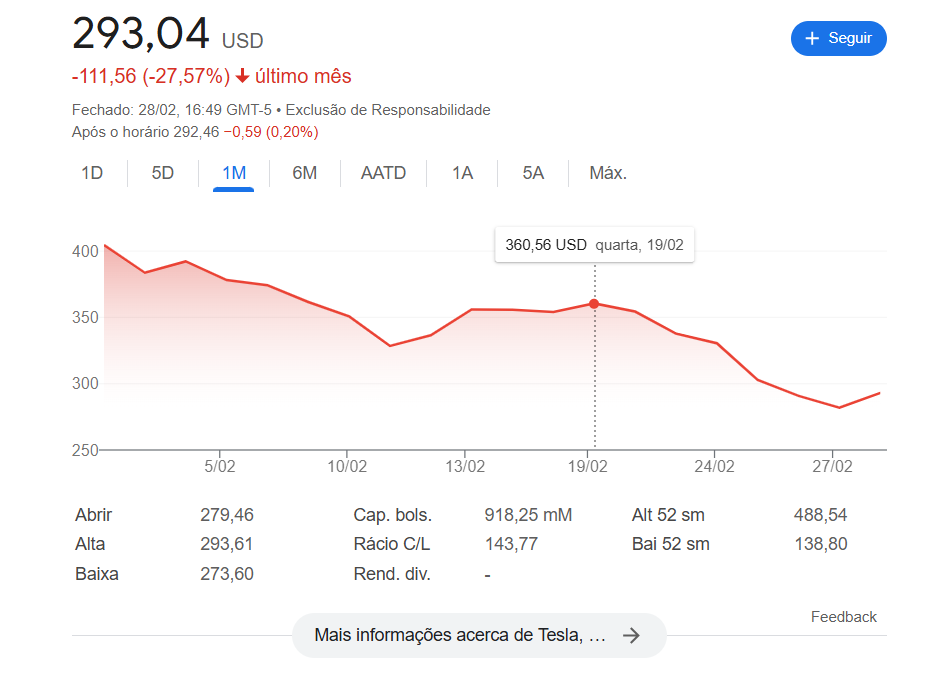Click the Cap. bols. label
Image resolution: width=945 pixels, height=675 pixels.
point(392,515)
